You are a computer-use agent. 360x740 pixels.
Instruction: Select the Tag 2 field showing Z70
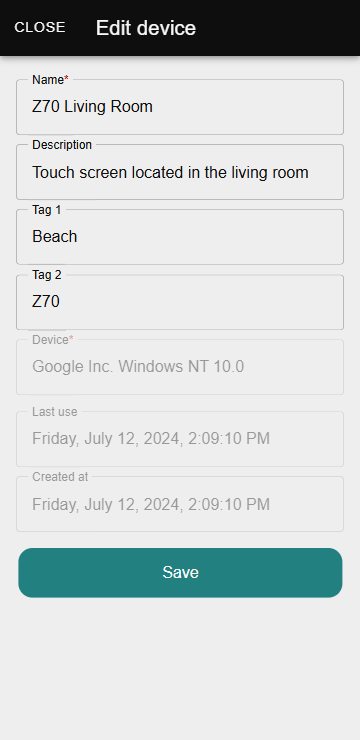[180, 302]
